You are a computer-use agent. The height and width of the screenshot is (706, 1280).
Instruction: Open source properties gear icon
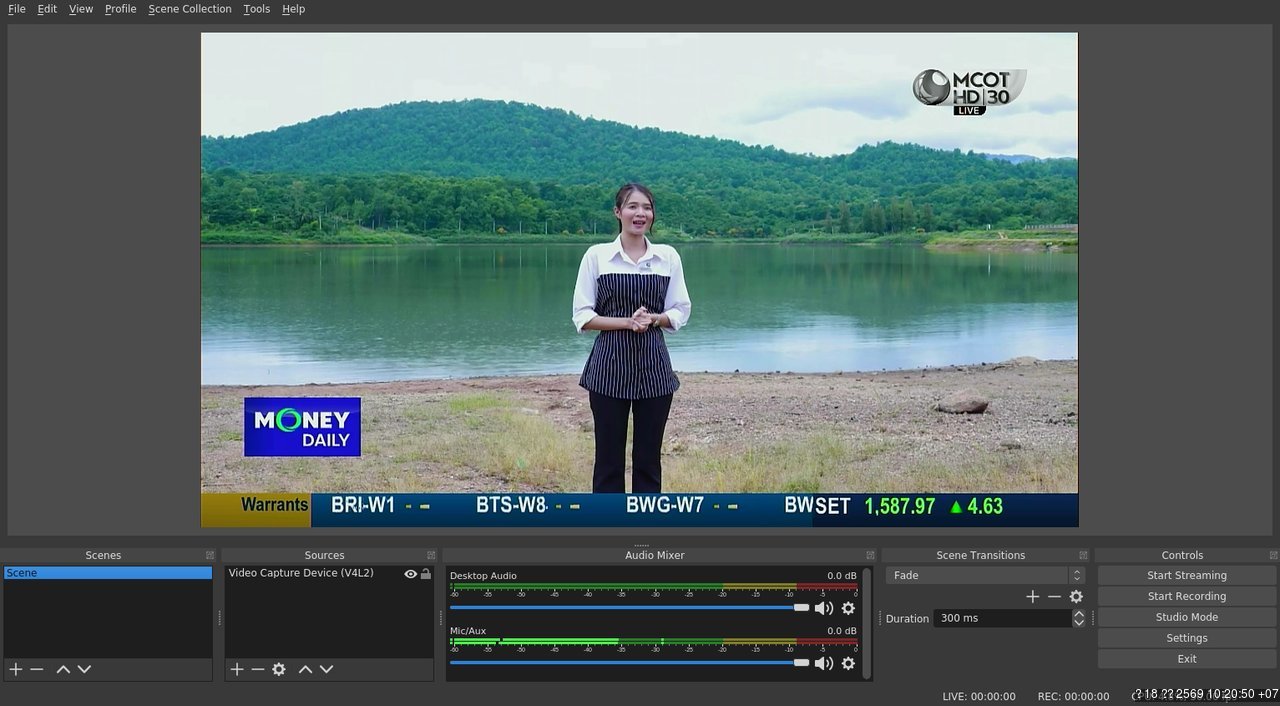279,669
